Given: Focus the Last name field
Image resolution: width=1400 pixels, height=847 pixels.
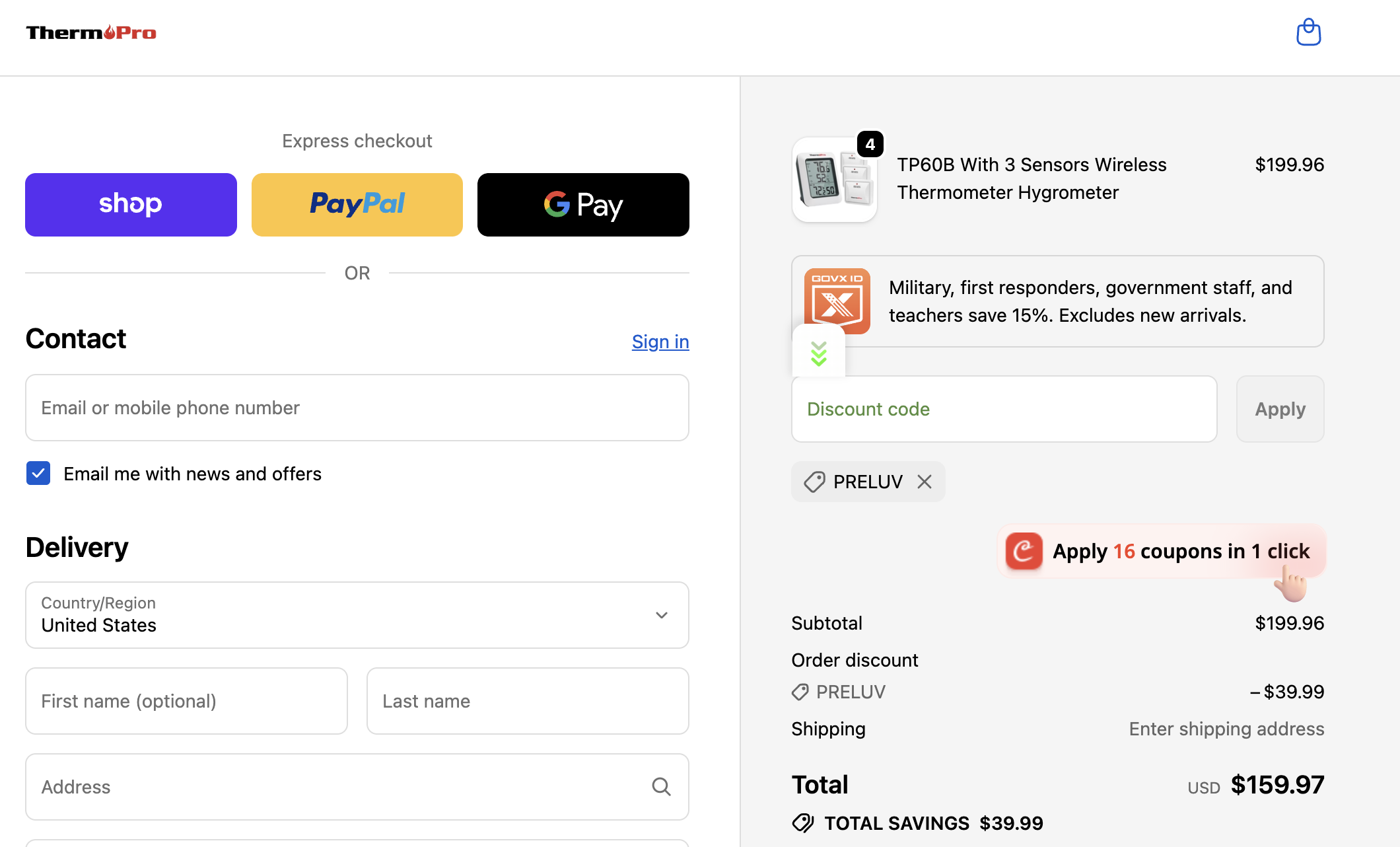Looking at the screenshot, I should [x=528, y=701].
